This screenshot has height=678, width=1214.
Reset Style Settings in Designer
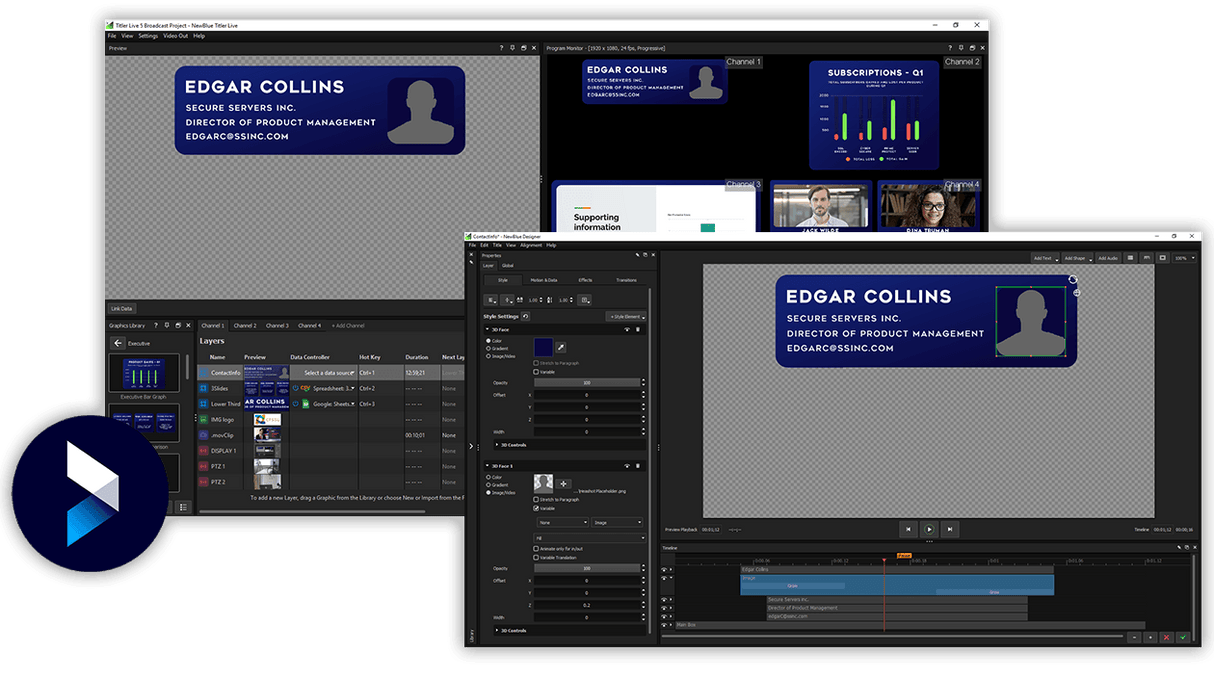[525, 316]
